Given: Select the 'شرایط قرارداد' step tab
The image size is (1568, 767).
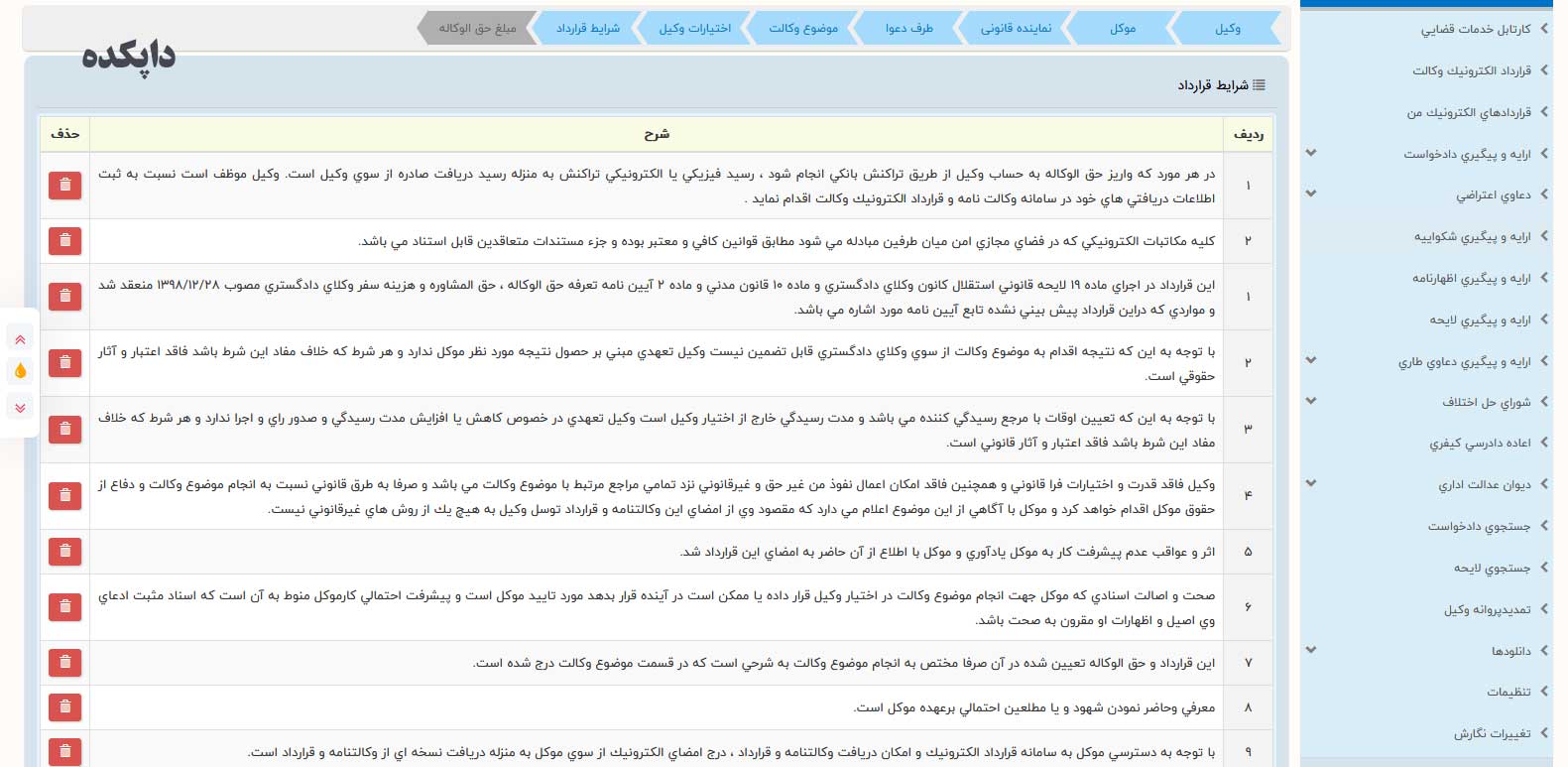Looking at the screenshot, I should point(587,28).
